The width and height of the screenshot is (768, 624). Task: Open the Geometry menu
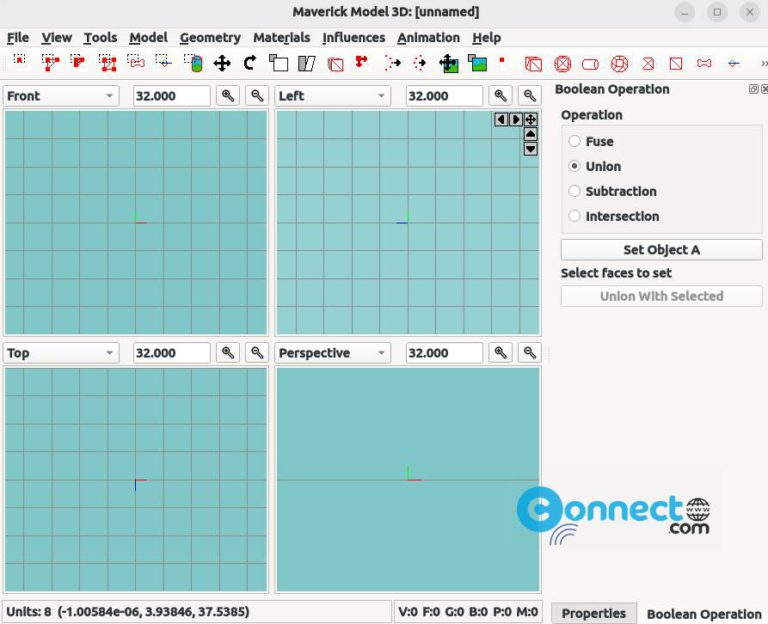point(210,38)
